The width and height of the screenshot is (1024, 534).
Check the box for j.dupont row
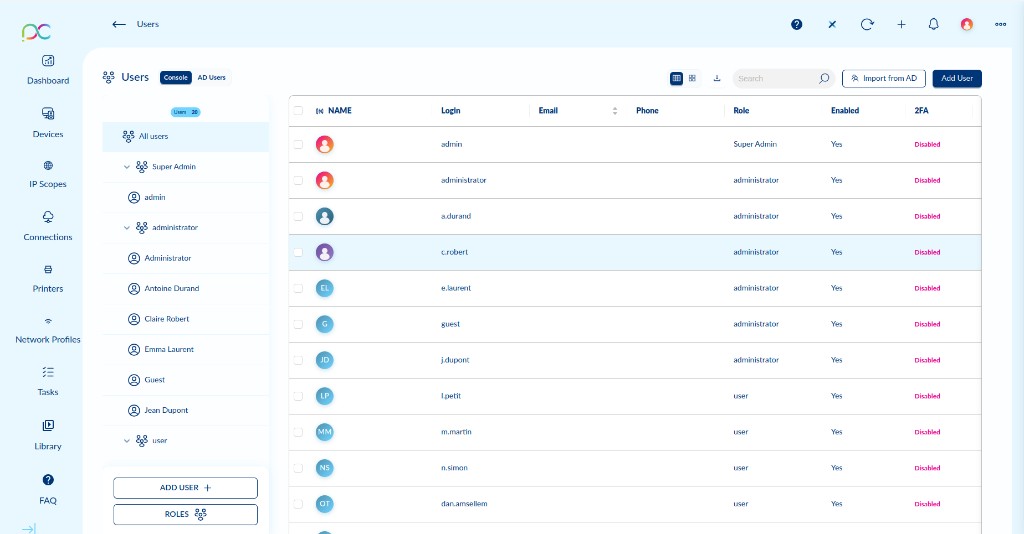coord(298,360)
